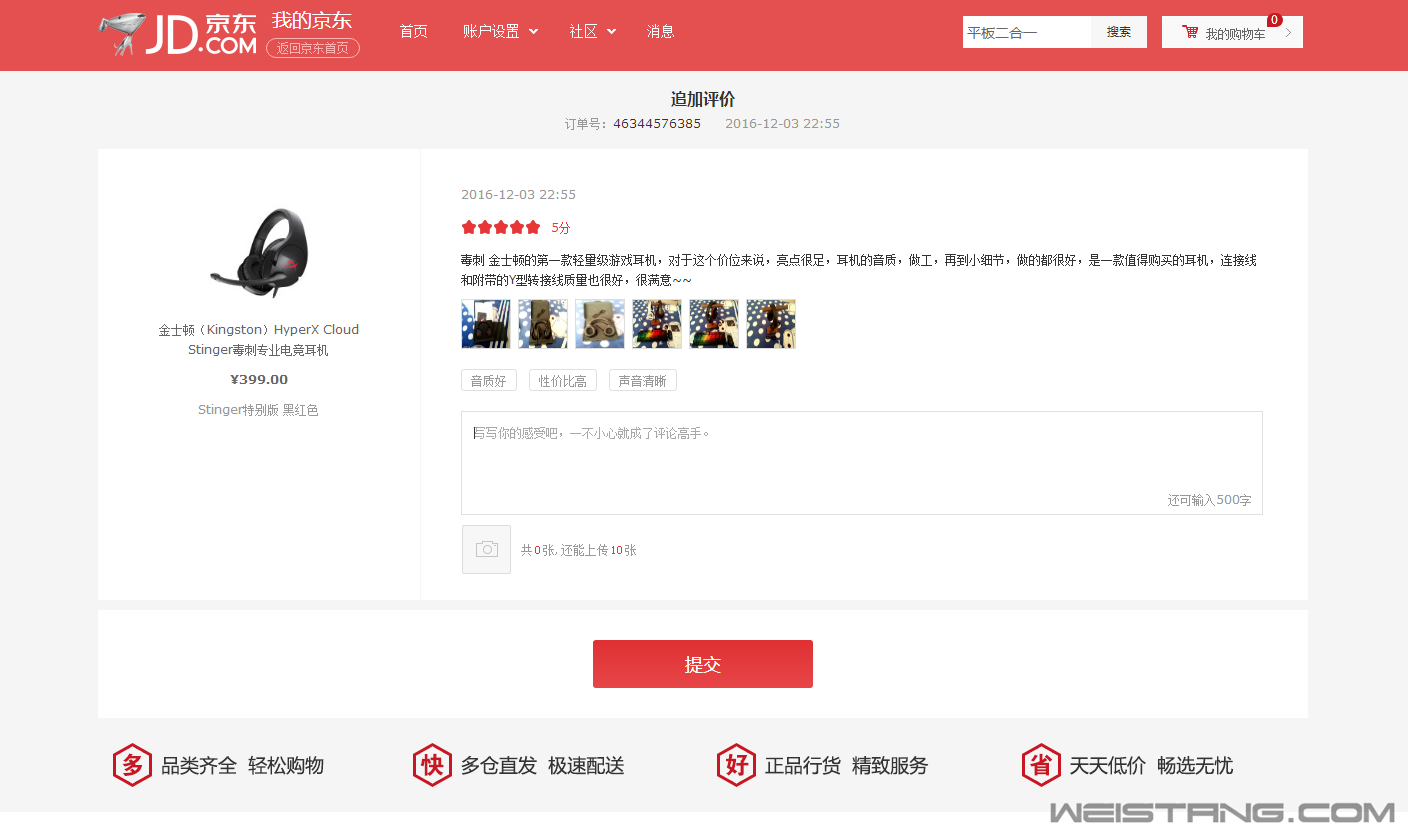
Task: Click 我的京东 heading link
Action: click(312, 21)
